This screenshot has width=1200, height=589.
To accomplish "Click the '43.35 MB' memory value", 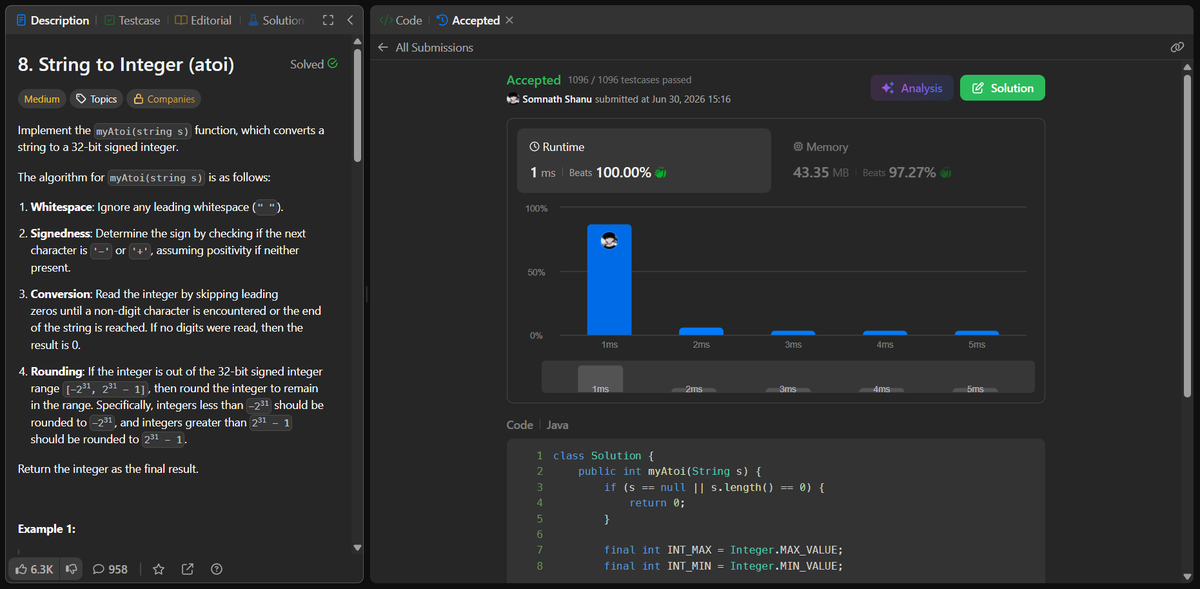I will [820, 172].
